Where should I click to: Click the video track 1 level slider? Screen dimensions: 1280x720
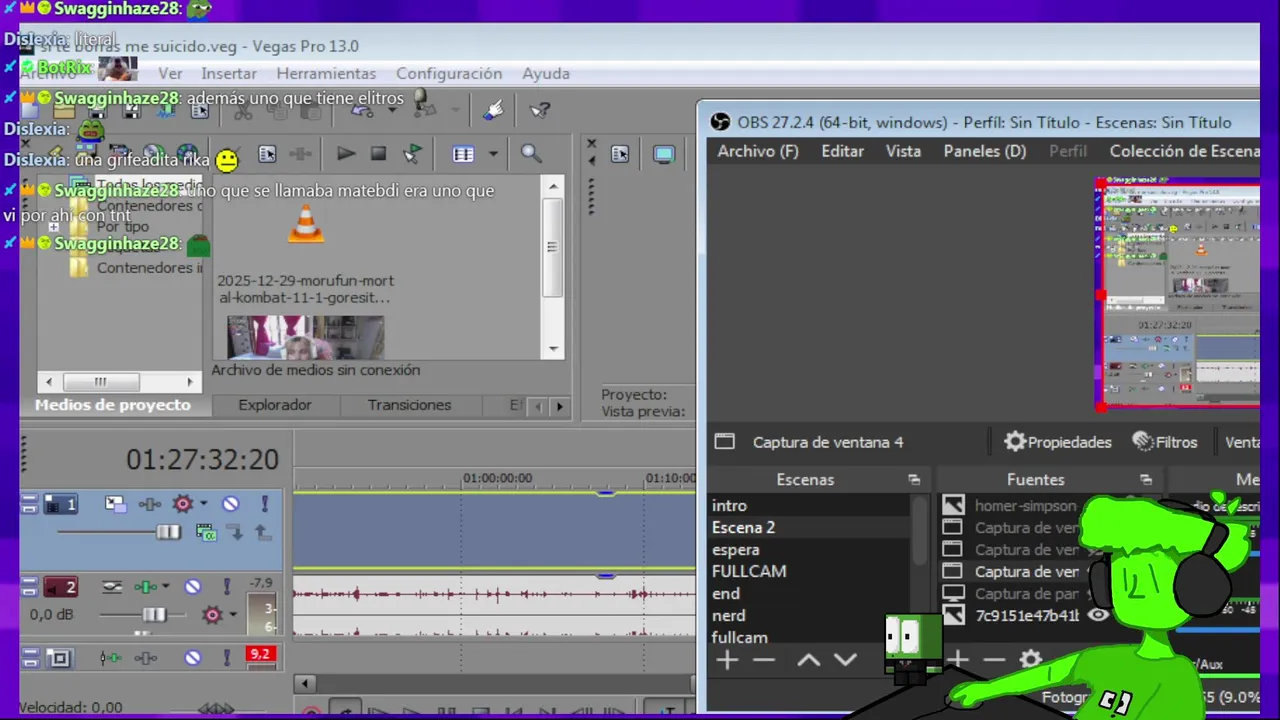tap(167, 532)
